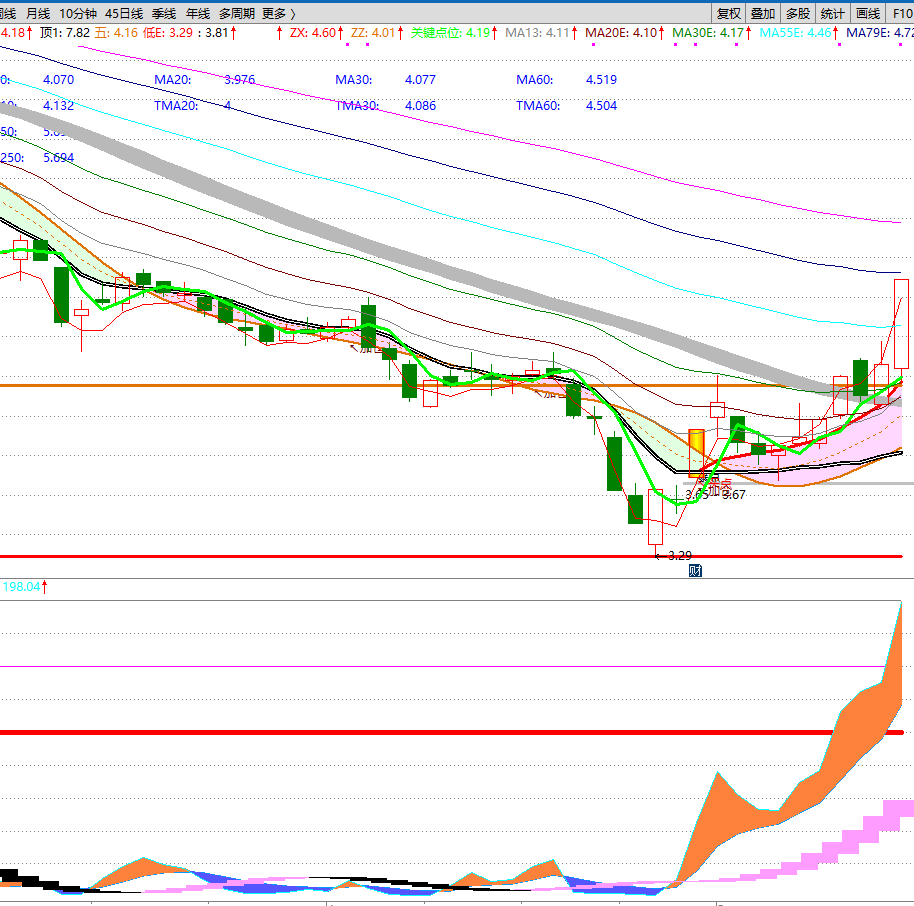Switch to the 10分钟 period tab
This screenshot has height=906, width=914.
(78, 13)
